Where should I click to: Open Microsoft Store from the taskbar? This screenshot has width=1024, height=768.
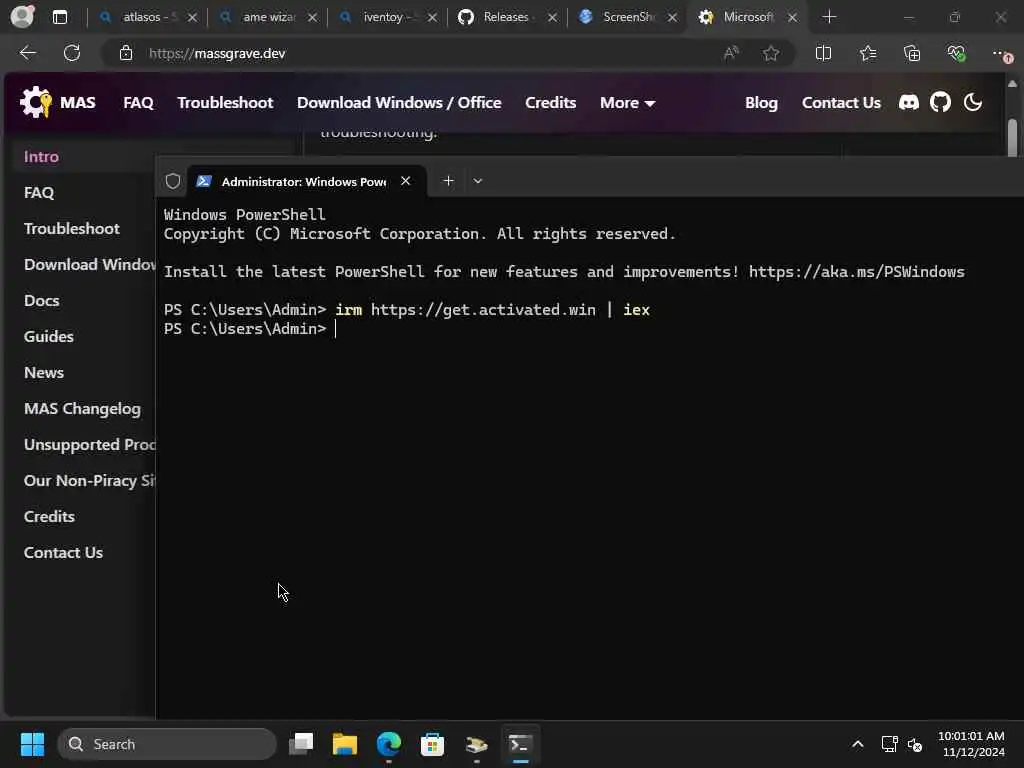click(432, 744)
